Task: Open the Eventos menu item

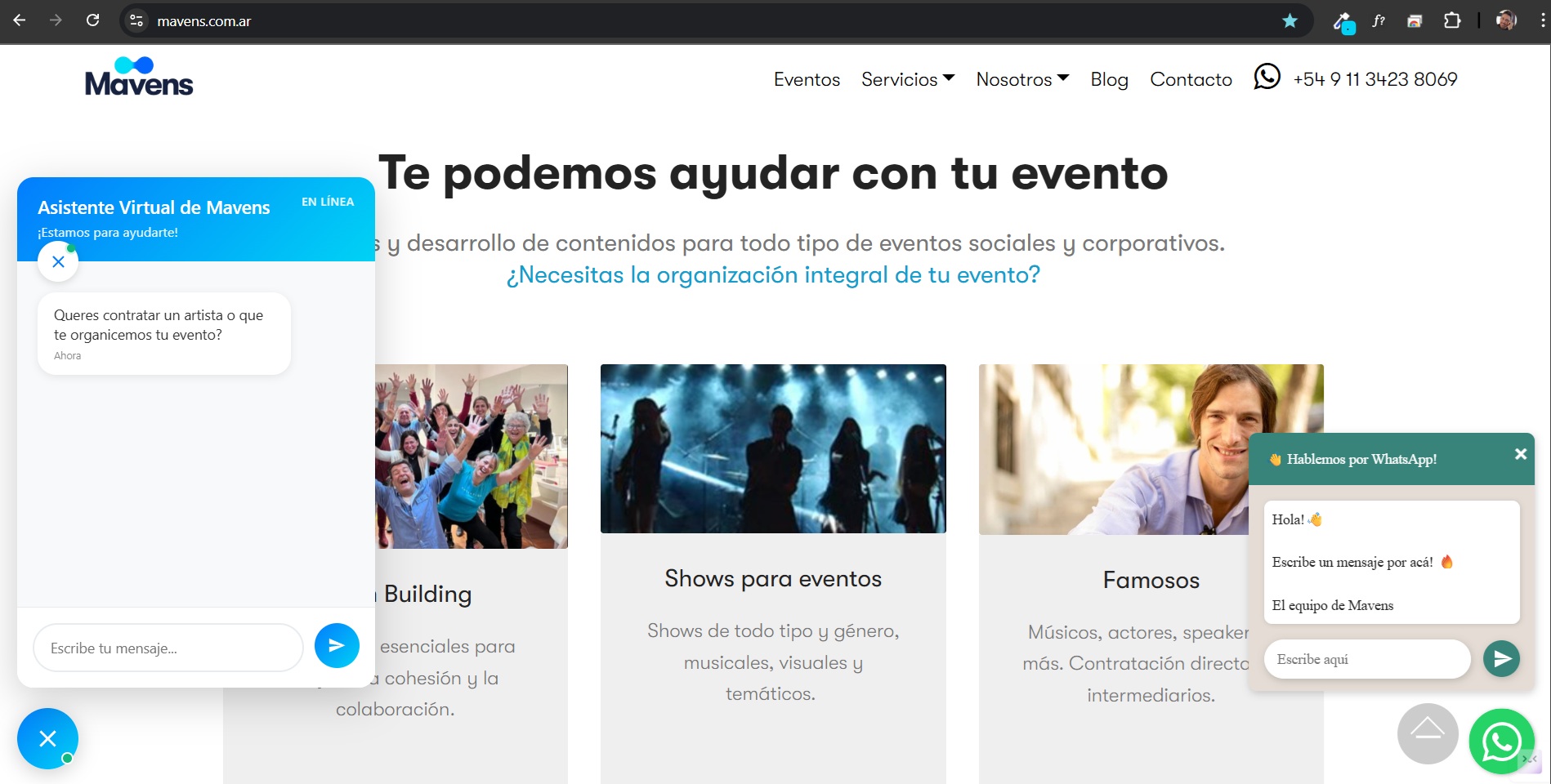Action: click(807, 79)
